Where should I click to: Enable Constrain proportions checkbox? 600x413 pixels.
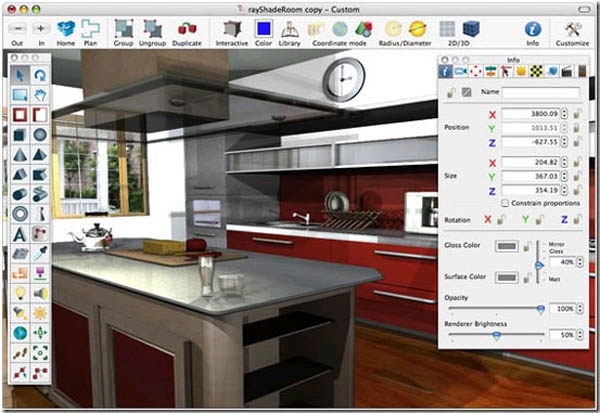point(505,202)
